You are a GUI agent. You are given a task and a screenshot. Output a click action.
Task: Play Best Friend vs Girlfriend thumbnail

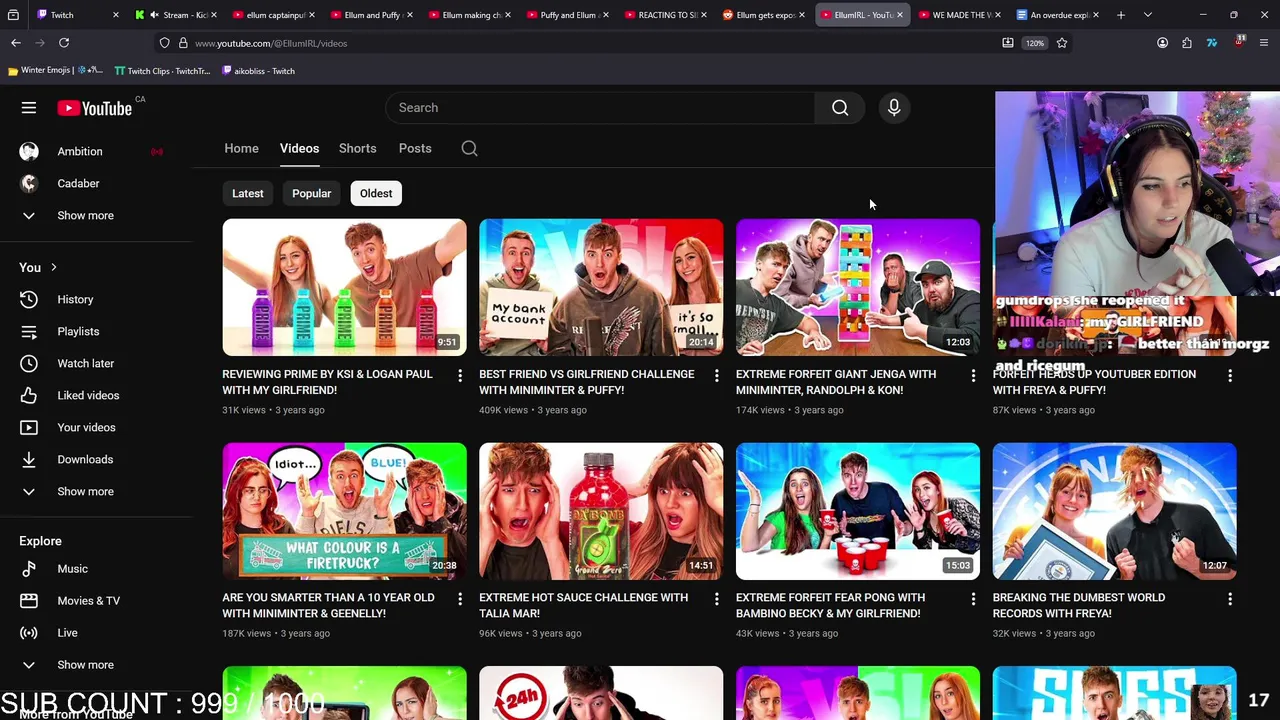(x=601, y=287)
